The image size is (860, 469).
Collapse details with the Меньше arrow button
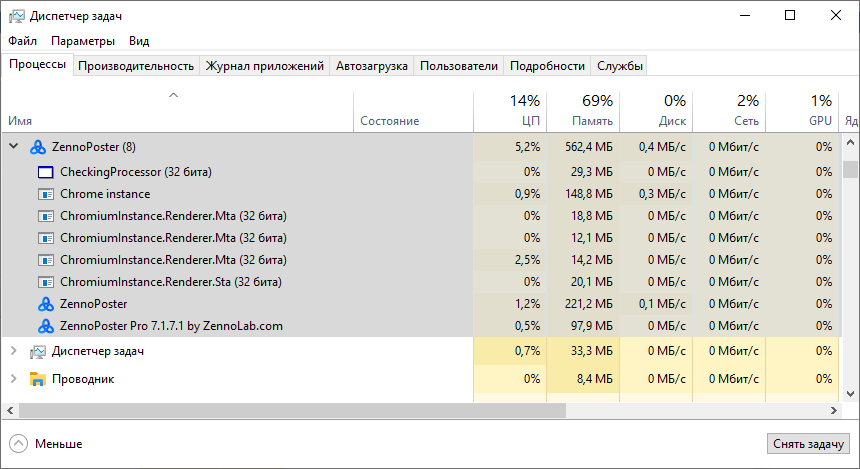point(18,443)
